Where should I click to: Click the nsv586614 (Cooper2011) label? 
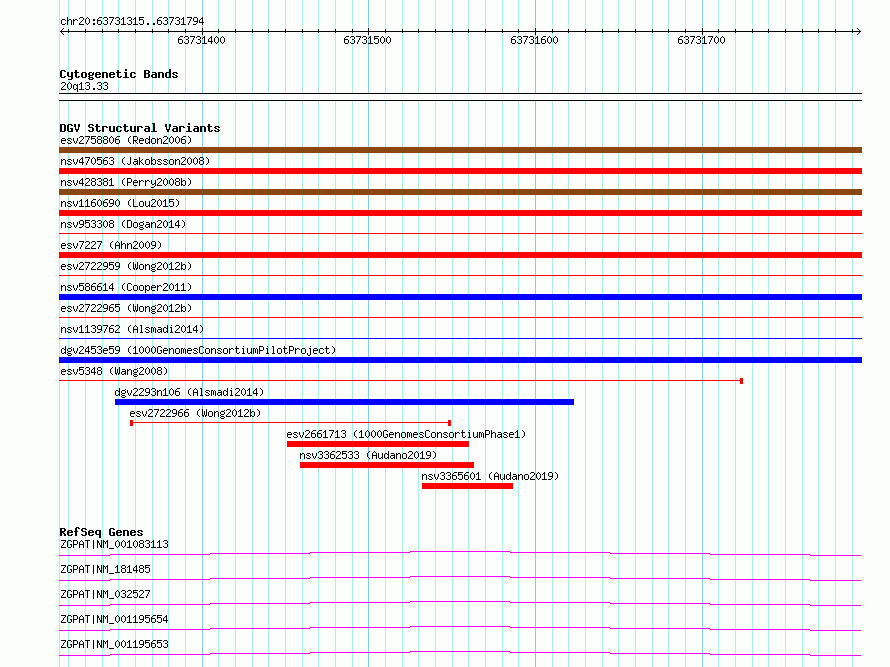[x=126, y=287]
